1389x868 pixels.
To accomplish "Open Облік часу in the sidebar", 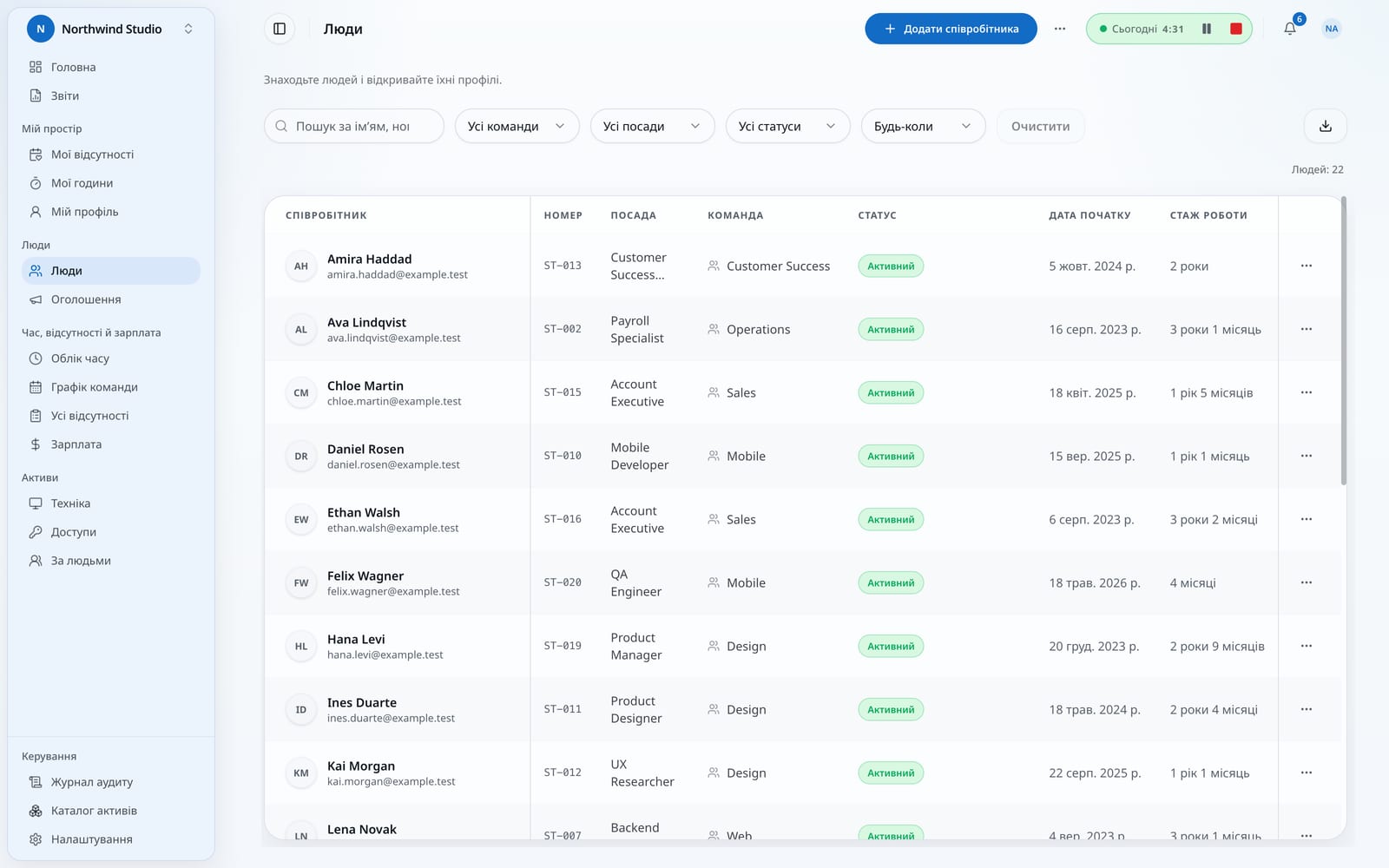I will point(111,358).
